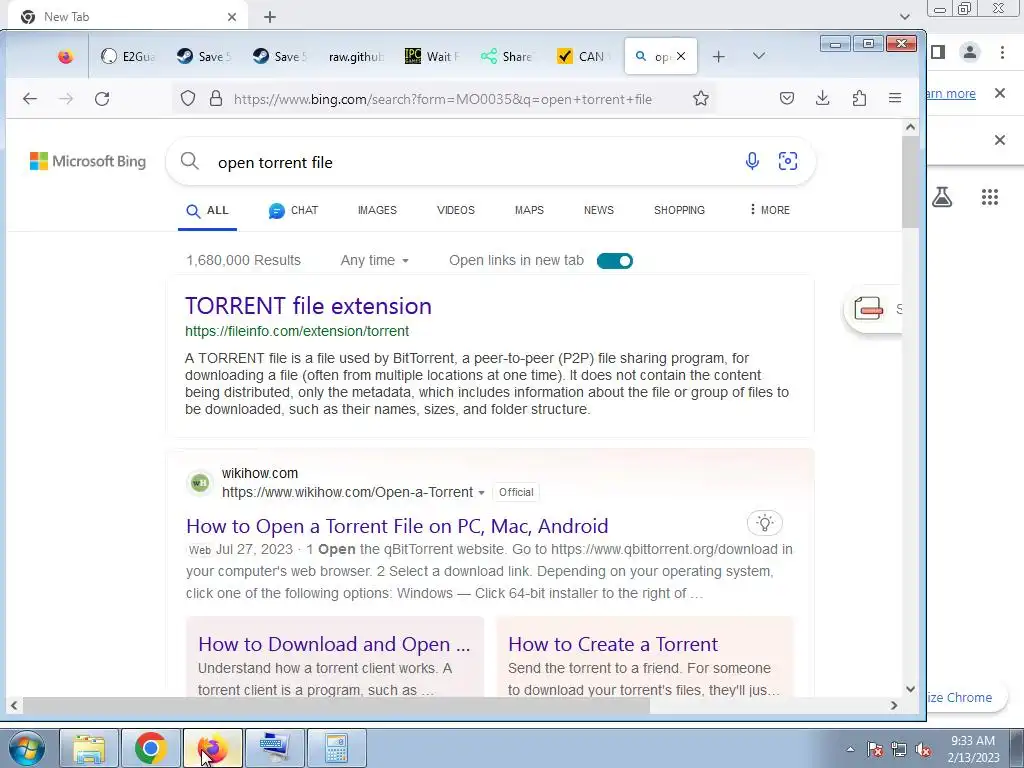This screenshot has width=1024, height=768.
Task: Open fileinfo.com extension torrent URL
Action: click(x=297, y=331)
